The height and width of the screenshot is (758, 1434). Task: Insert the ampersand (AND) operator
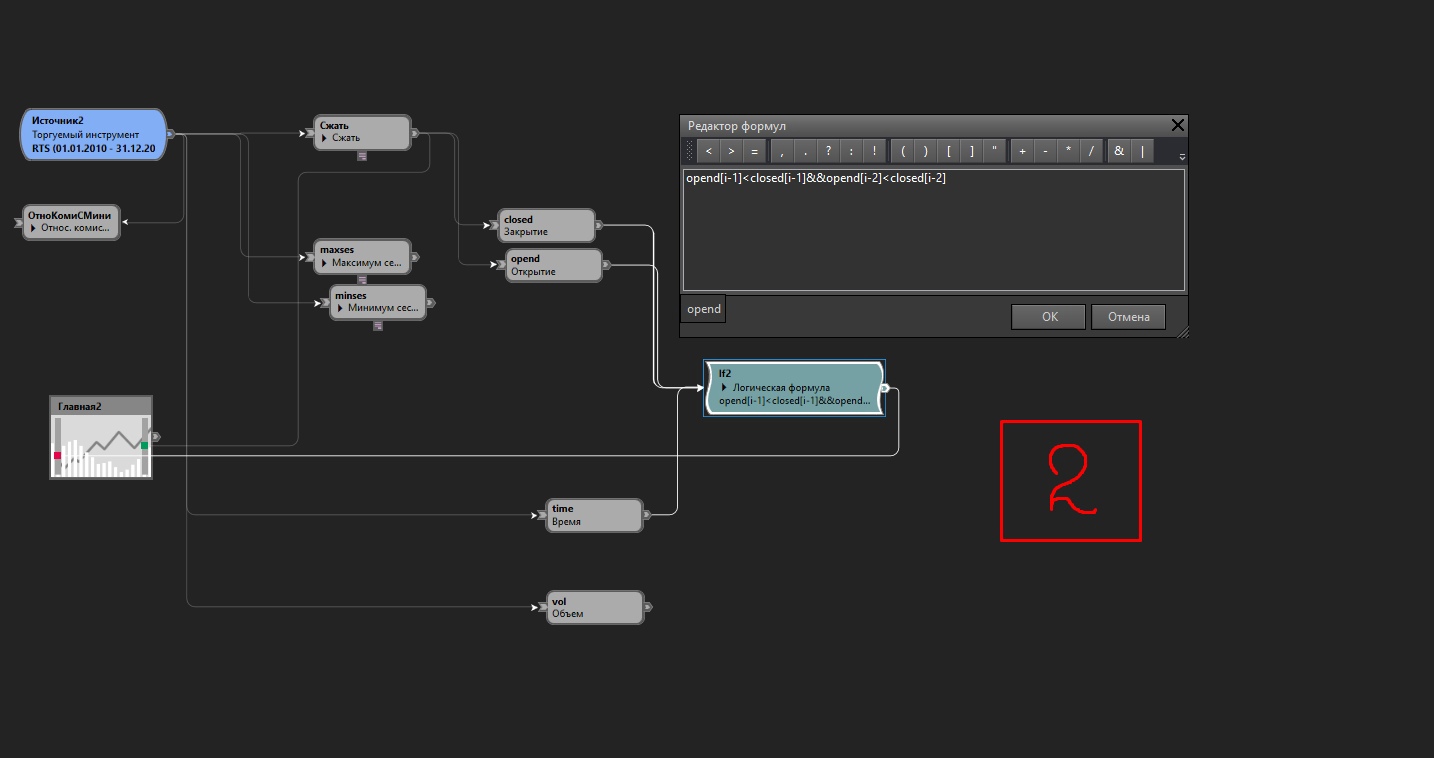coord(1119,151)
